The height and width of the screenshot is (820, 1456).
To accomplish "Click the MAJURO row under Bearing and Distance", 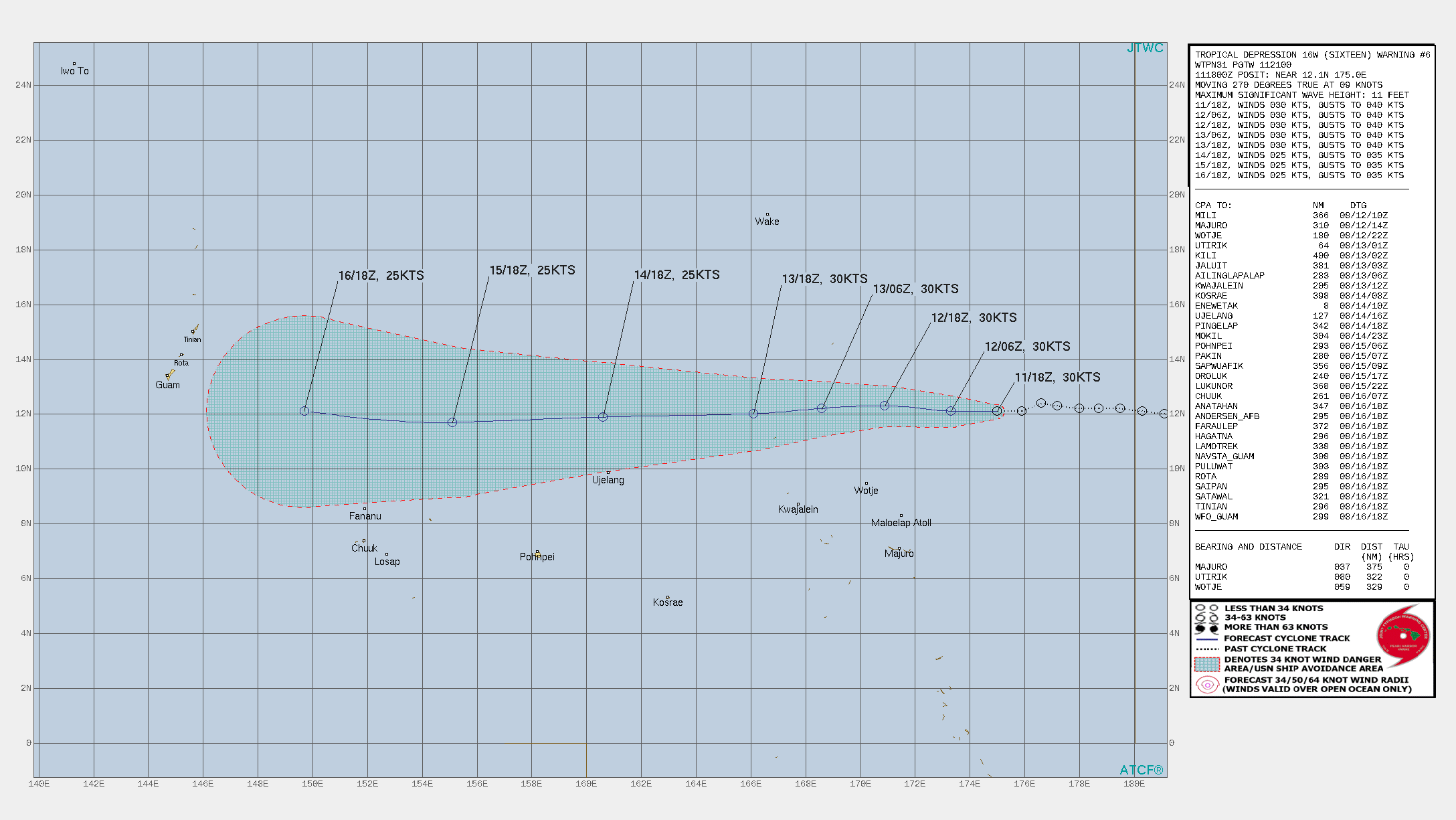I will [x=1302, y=567].
